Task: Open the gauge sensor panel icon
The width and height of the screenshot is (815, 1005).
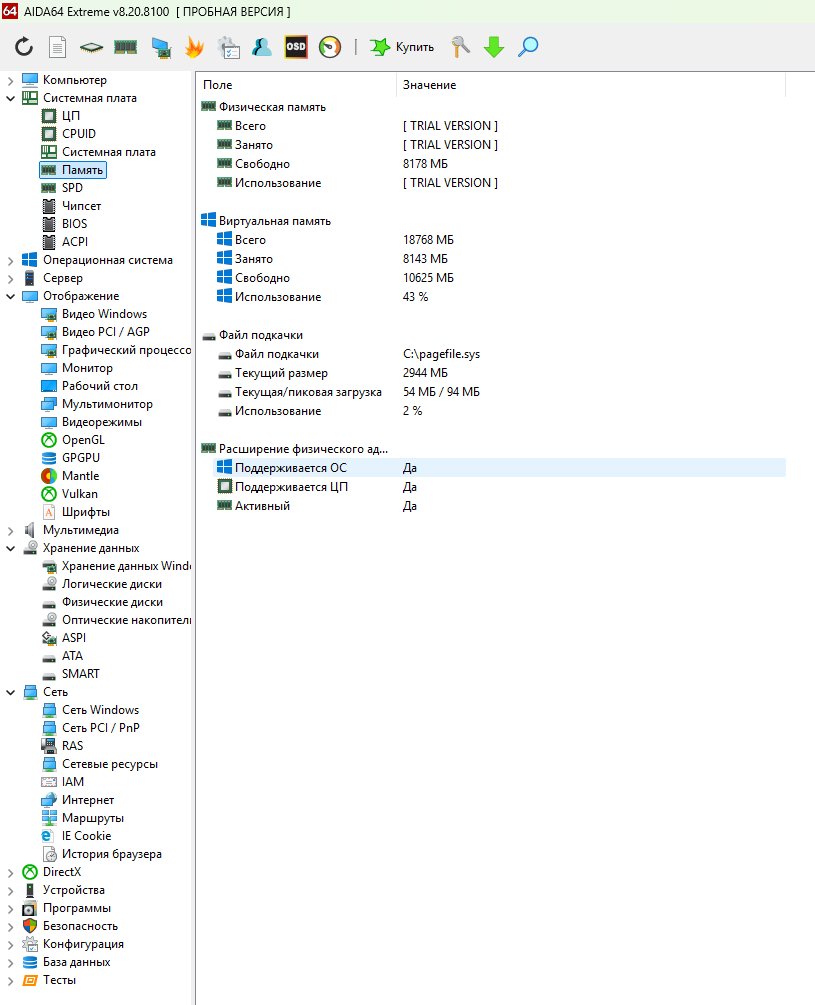Action: pyautogui.click(x=330, y=47)
